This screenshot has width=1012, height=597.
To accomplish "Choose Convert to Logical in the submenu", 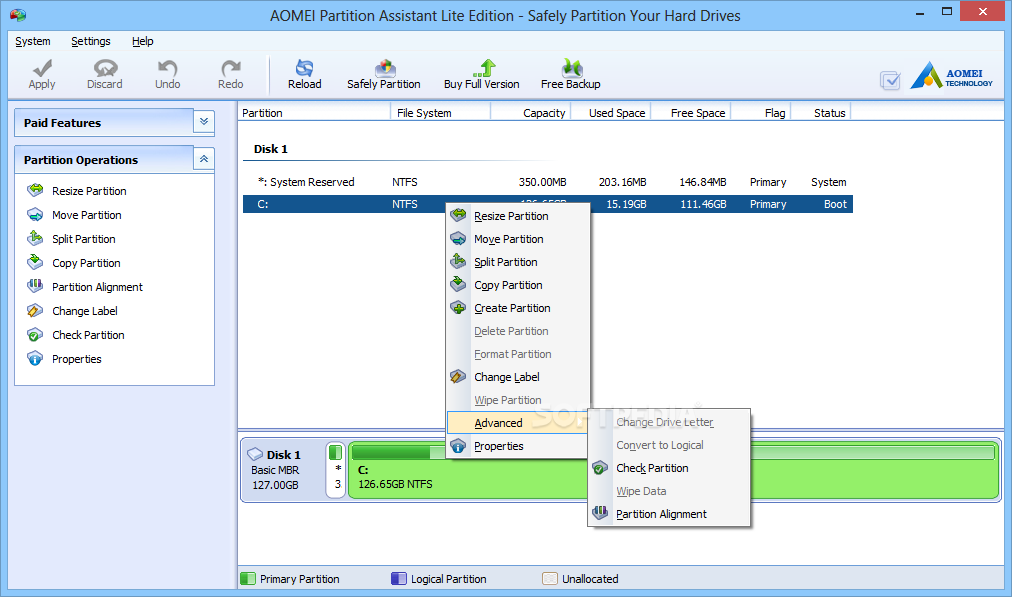I will [669, 445].
